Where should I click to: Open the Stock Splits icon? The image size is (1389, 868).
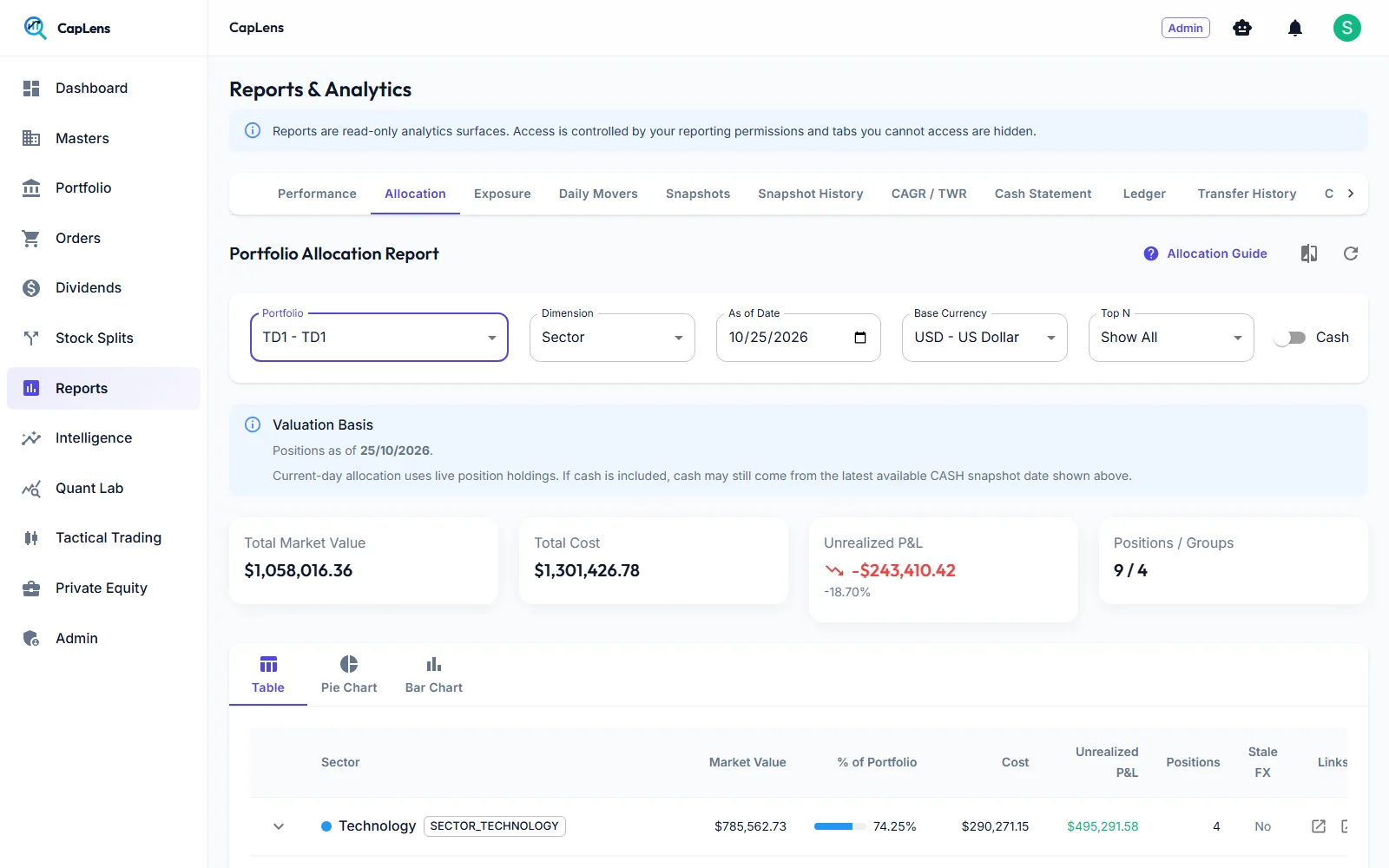(31, 338)
